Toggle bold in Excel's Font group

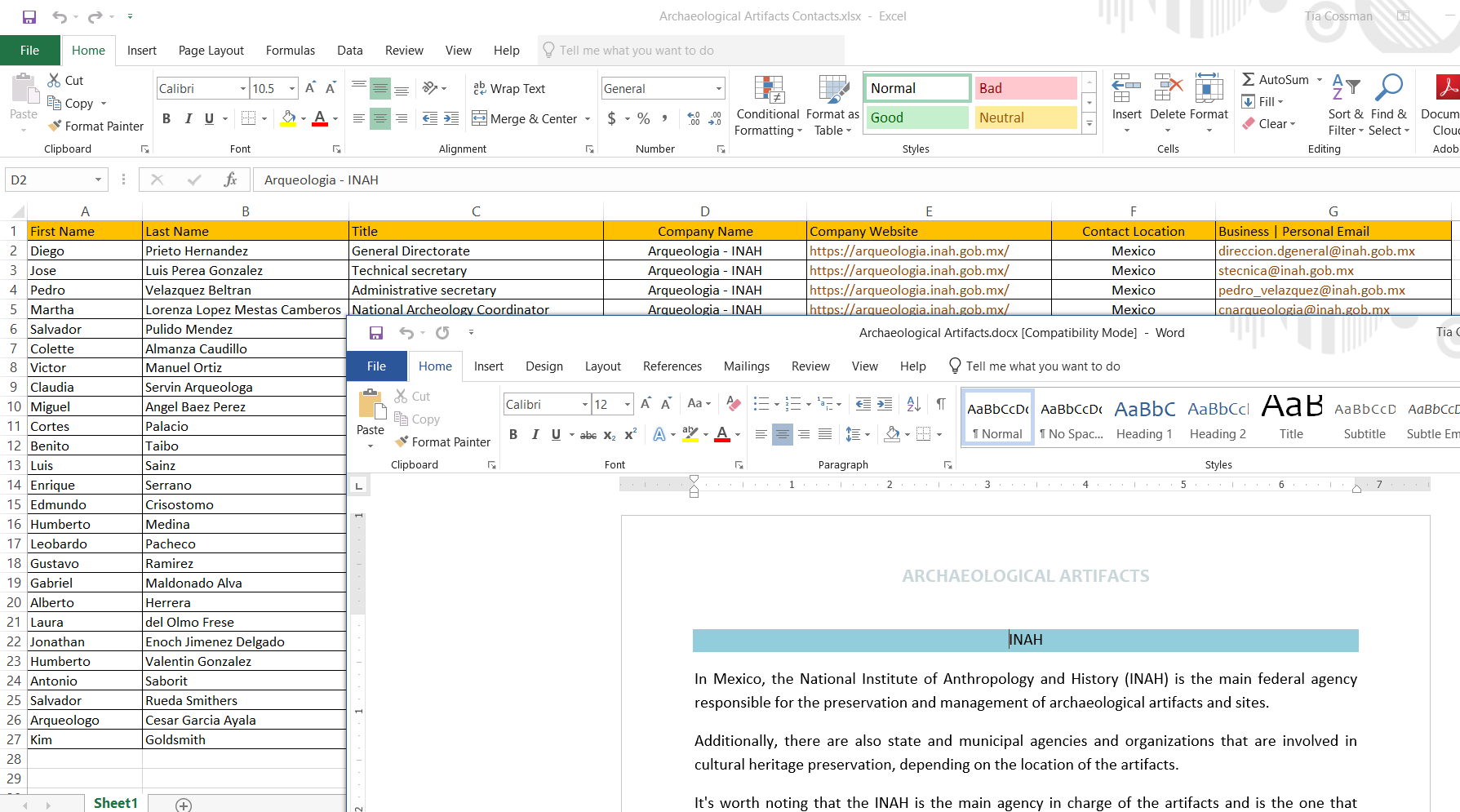(166, 118)
